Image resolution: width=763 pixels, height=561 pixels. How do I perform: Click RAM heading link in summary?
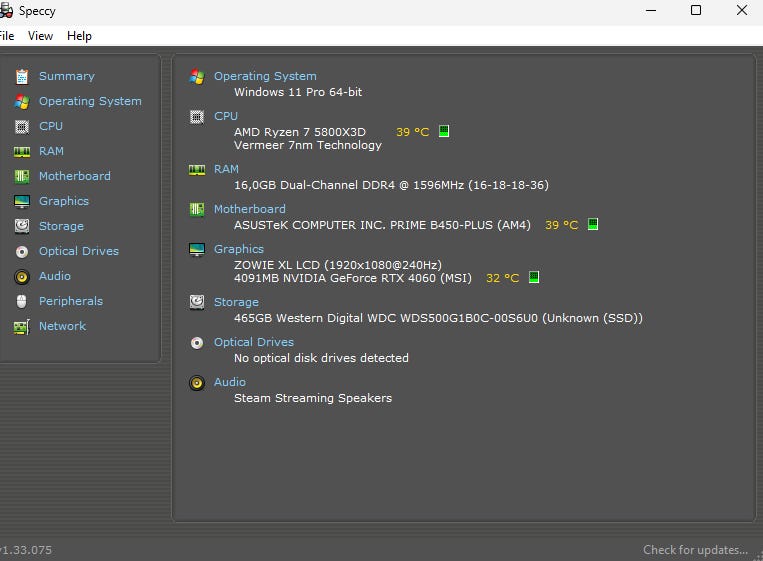click(226, 169)
